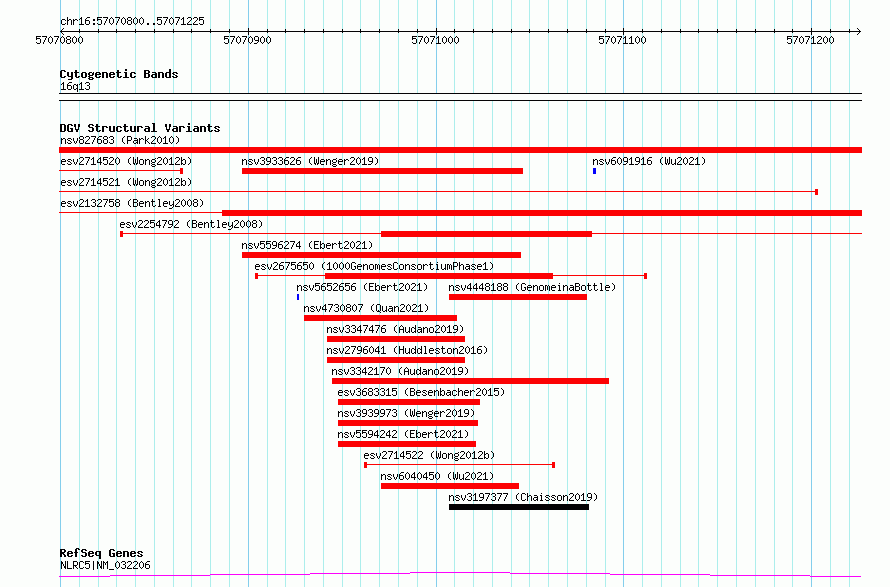Open the nsv3933626 (Wenger2019) variant label
890x587 pixels.
[310, 161]
